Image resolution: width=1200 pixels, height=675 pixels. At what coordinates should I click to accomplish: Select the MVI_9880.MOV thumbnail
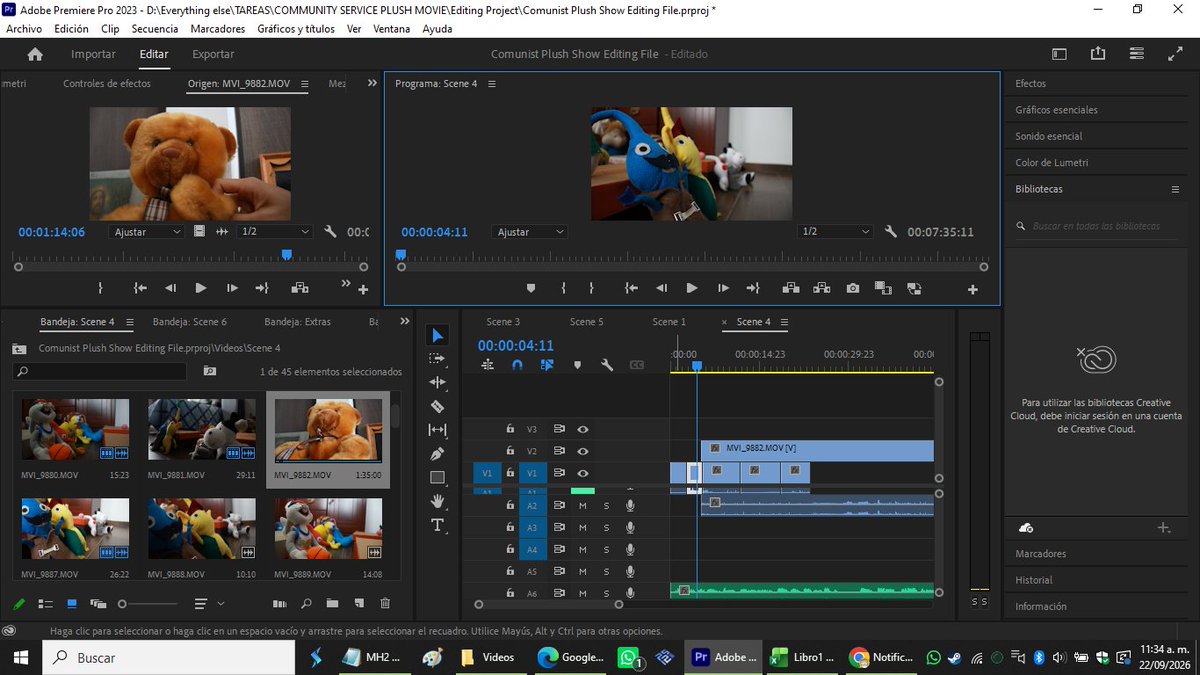pyautogui.click(x=76, y=431)
